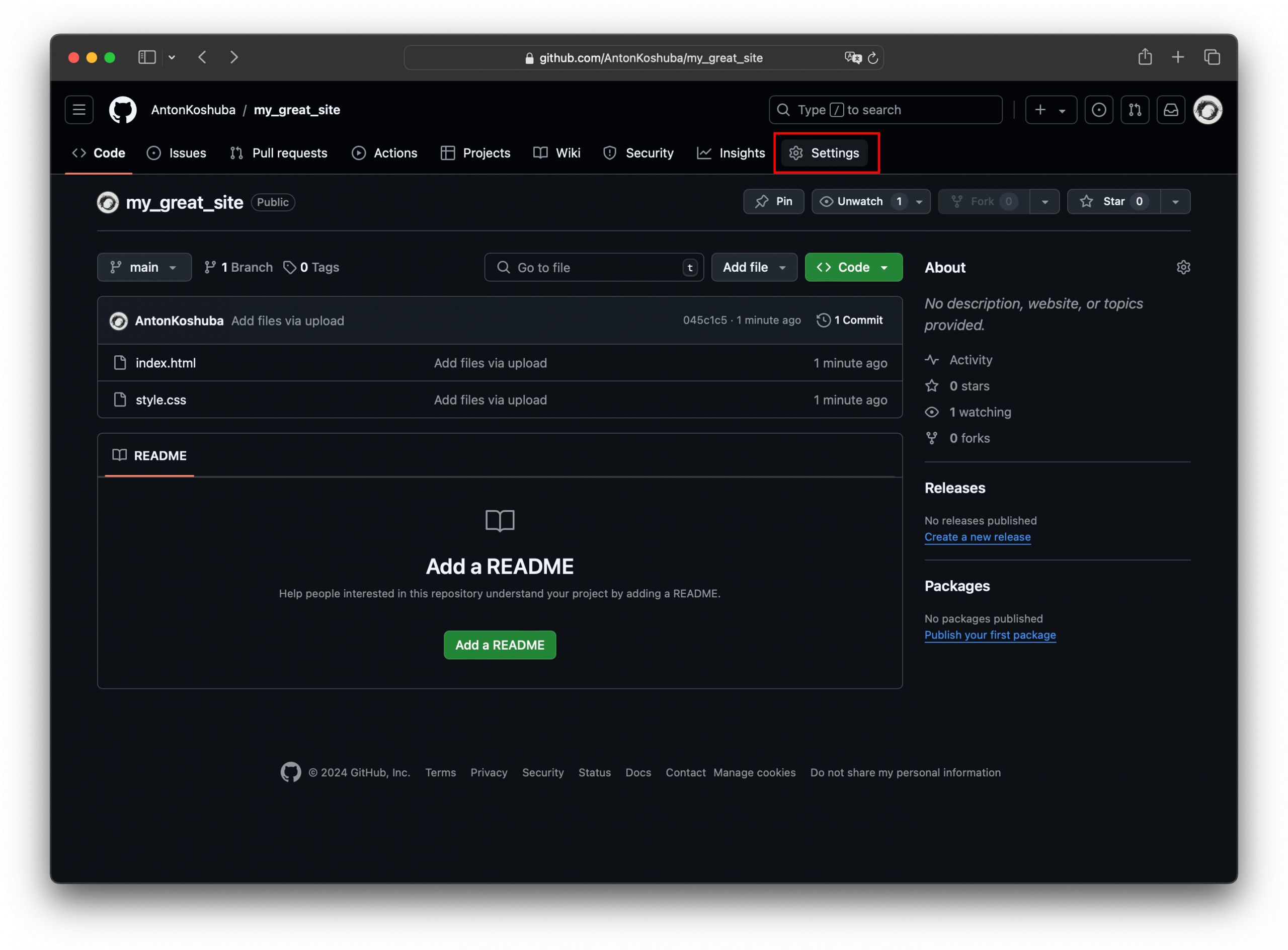Open the style.css file
1288x950 pixels.
tap(160, 400)
